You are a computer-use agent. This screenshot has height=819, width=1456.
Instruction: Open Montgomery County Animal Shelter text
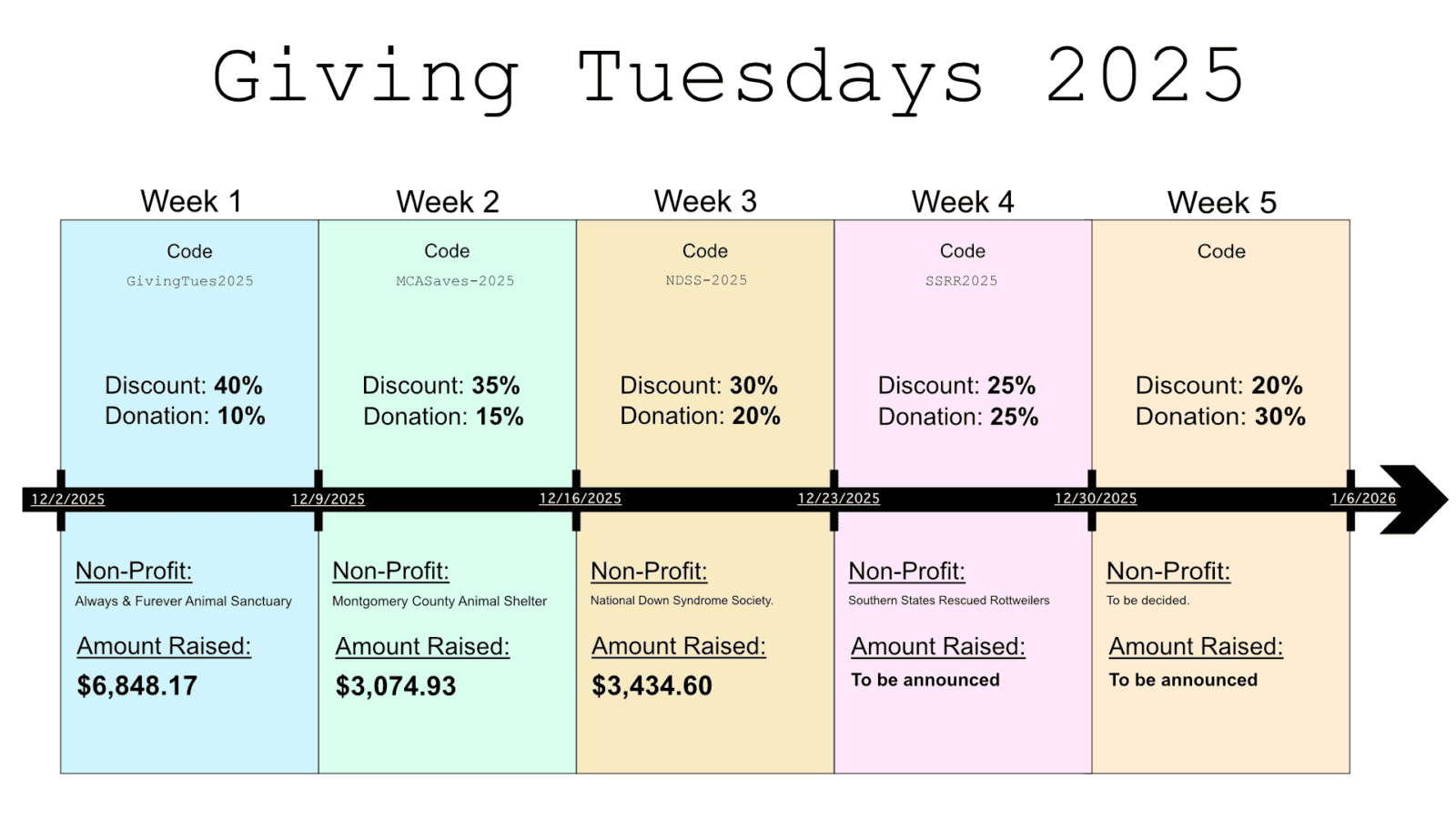click(440, 601)
